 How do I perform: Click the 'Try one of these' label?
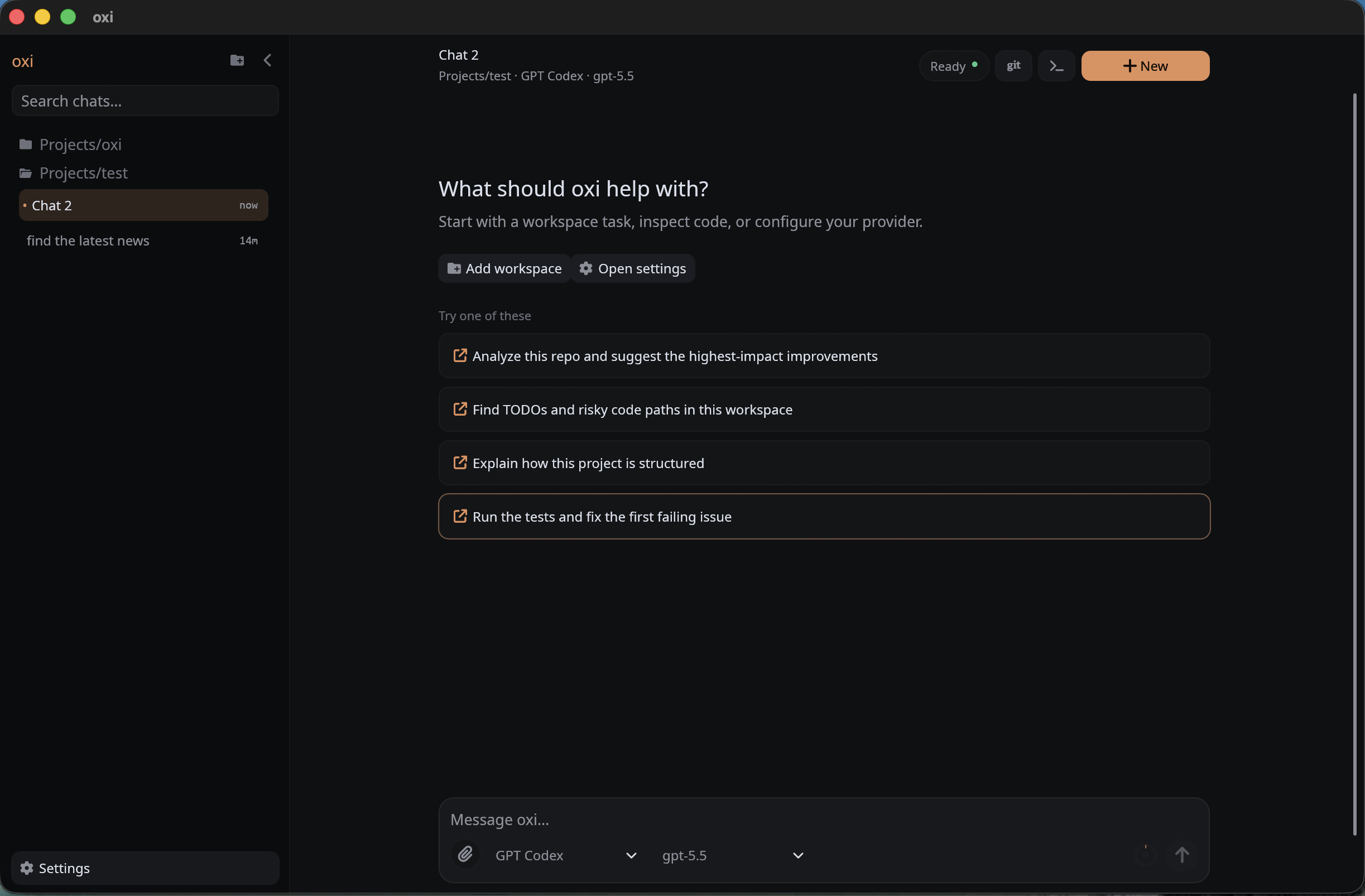click(x=484, y=316)
